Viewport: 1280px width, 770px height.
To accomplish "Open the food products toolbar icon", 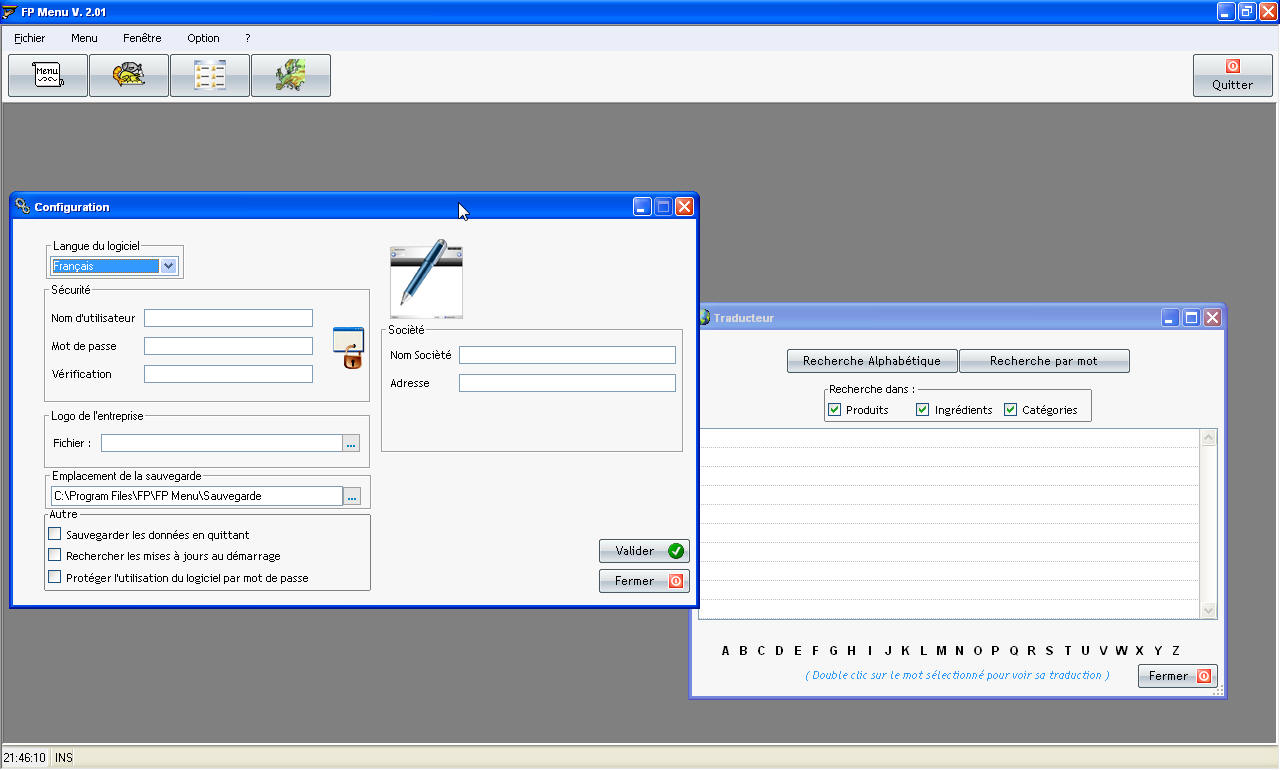I will tap(128, 75).
